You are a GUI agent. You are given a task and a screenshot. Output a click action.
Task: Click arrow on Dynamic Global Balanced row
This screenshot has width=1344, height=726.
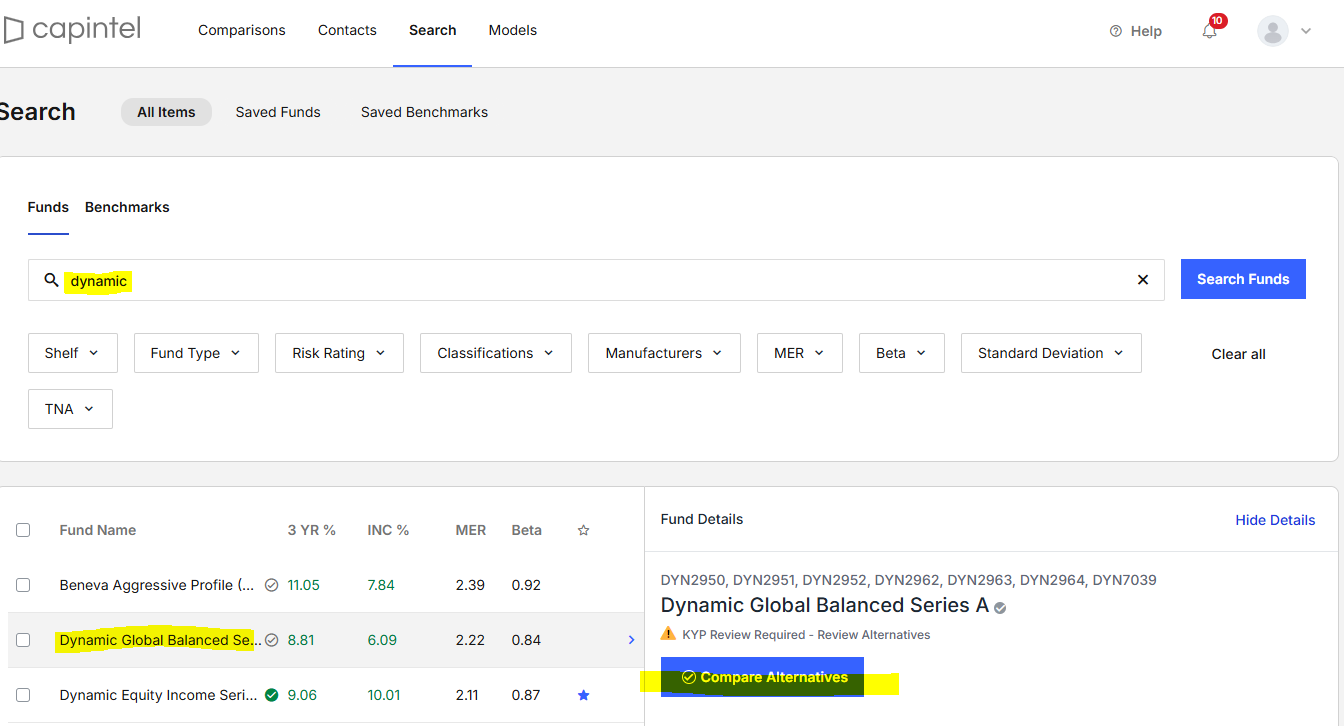point(631,640)
